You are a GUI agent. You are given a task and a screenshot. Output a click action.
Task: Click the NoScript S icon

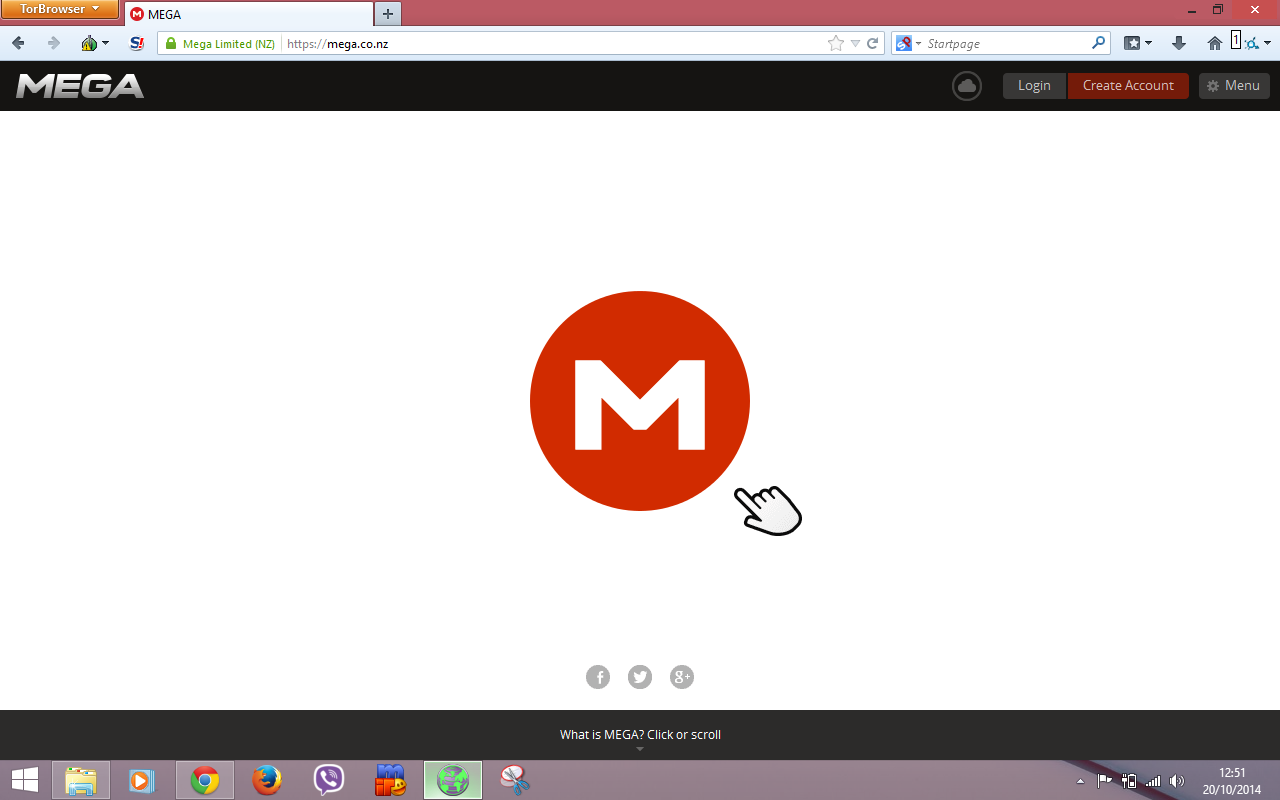tap(137, 43)
